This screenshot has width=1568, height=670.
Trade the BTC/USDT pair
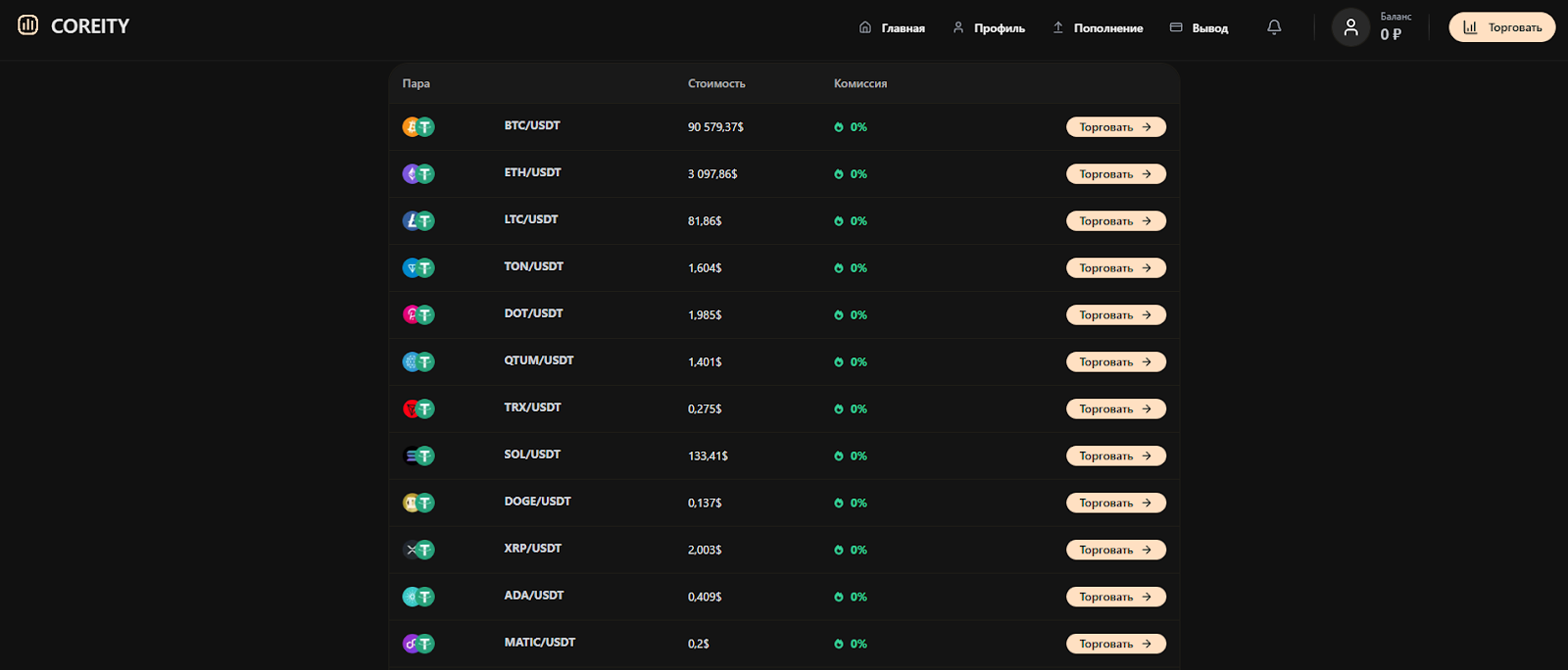coord(1115,127)
